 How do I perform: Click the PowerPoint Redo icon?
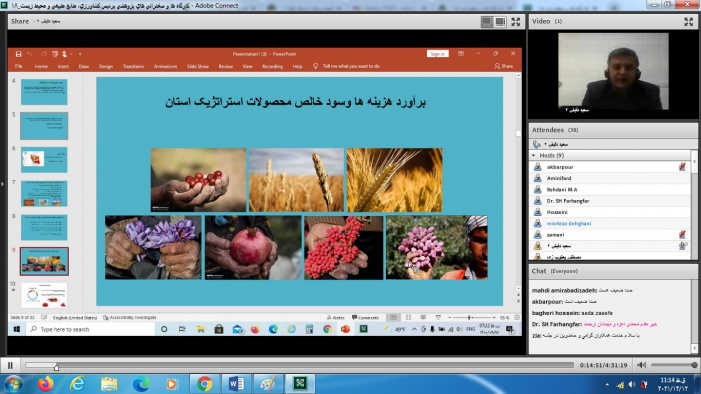(44, 54)
